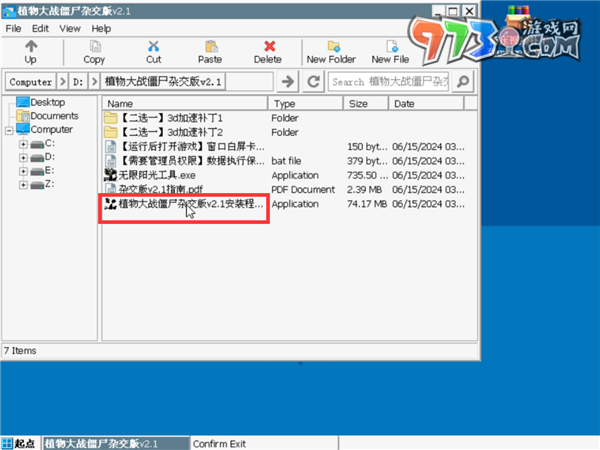This screenshot has width=600, height=450.
Task: Collapse the Computer tree node
Action: click(10, 130)
